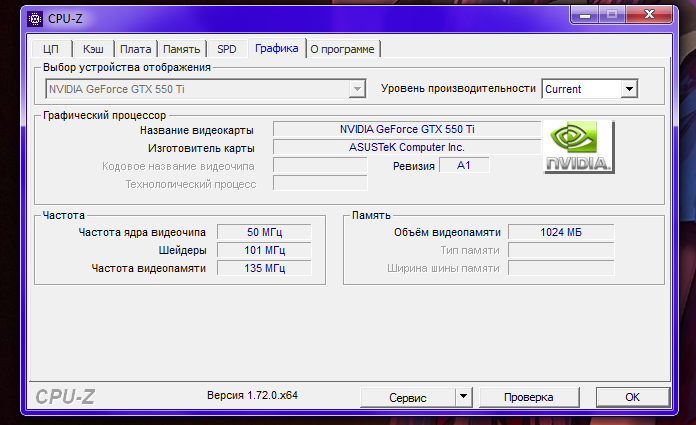This screenshot has width=696, height=425.
Task: Click the Проверка button
Action: [529, 397]
